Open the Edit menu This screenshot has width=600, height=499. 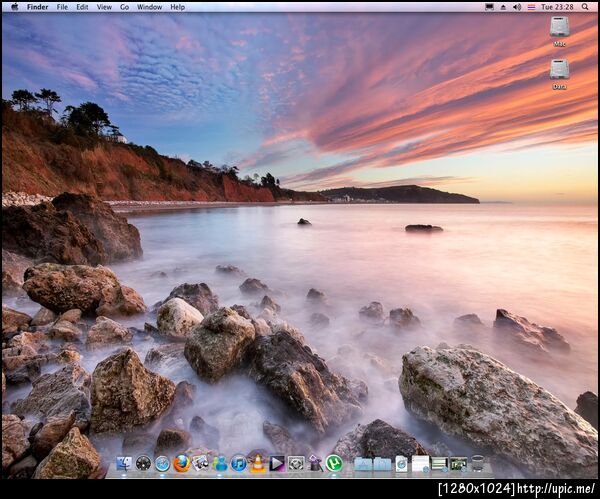(82, 7)
